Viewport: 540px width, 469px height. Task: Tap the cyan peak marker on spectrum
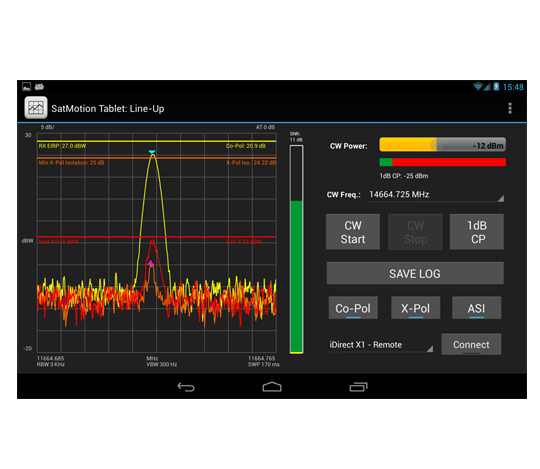[x=152, y=152]
